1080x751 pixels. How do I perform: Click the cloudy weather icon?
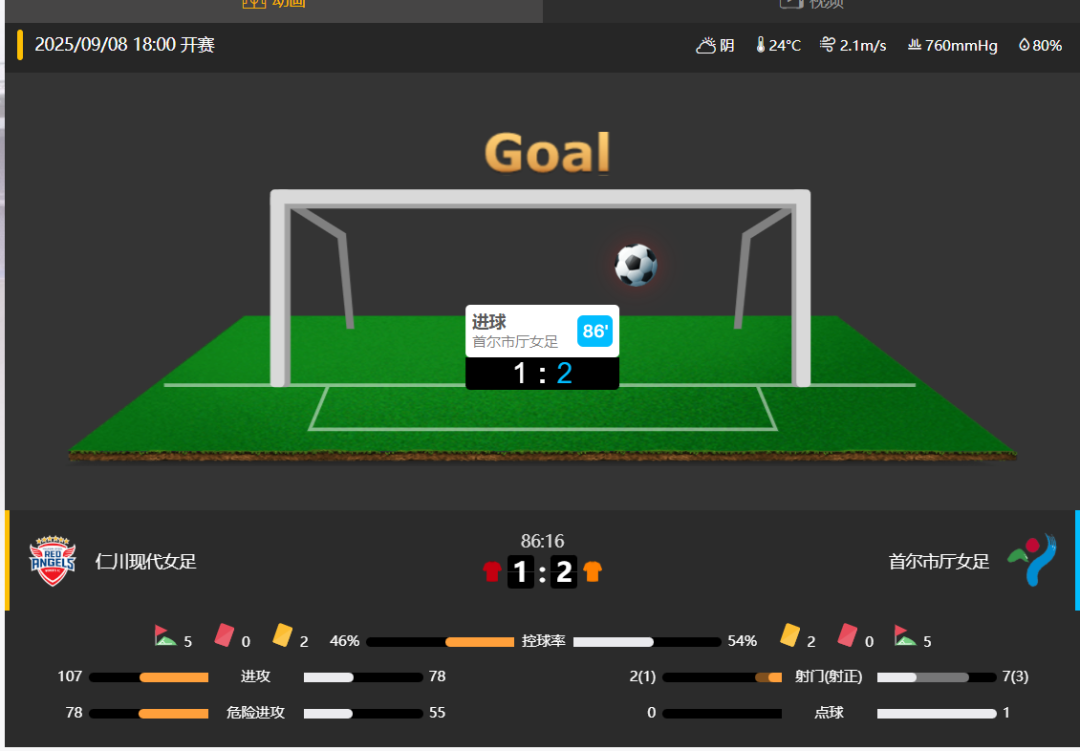(706, 45)
